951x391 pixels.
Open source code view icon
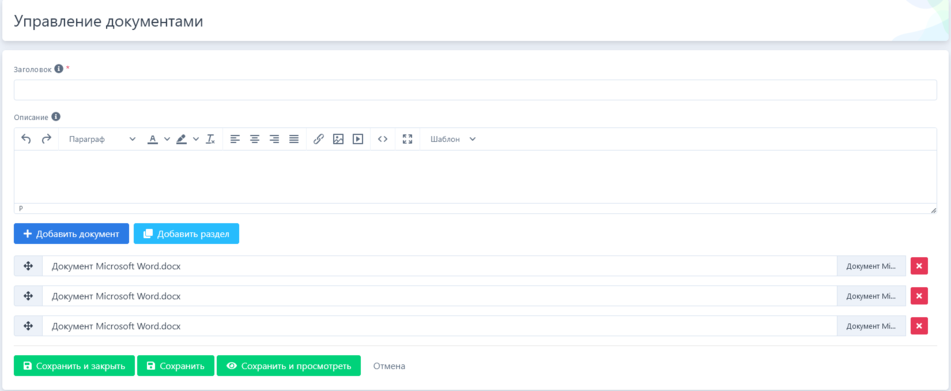pyautogui.click(x=382, y=139)
